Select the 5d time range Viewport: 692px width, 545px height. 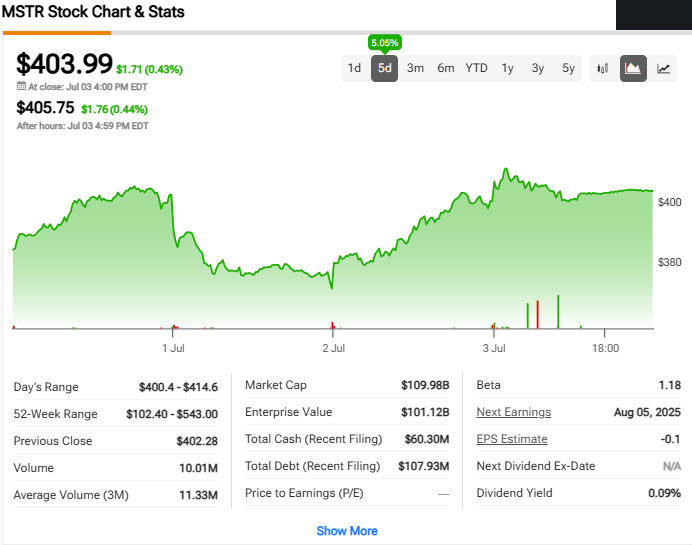coord(385,68)
